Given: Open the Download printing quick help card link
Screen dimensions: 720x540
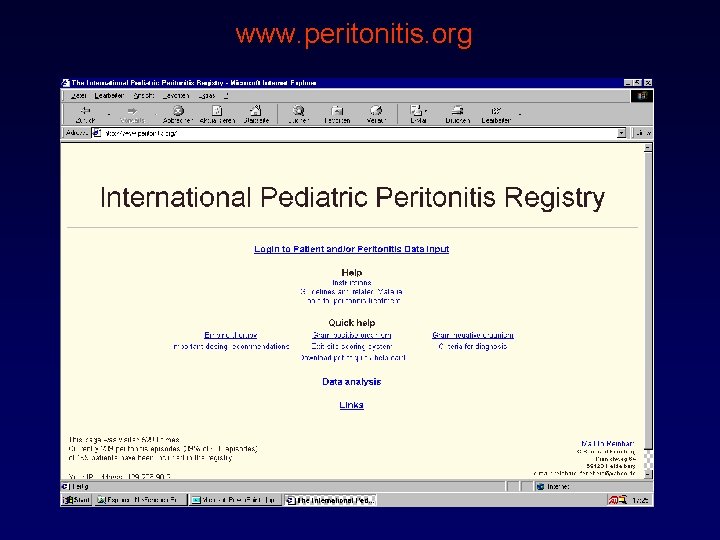Looking at the screenshot, I should (x=353, y=357).
